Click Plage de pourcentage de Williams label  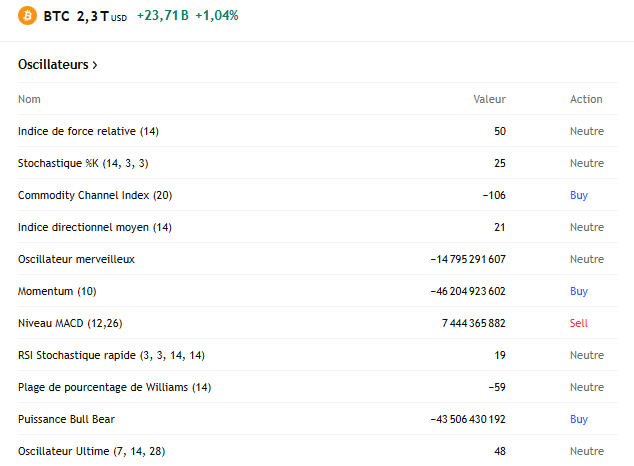pos(114,387)
